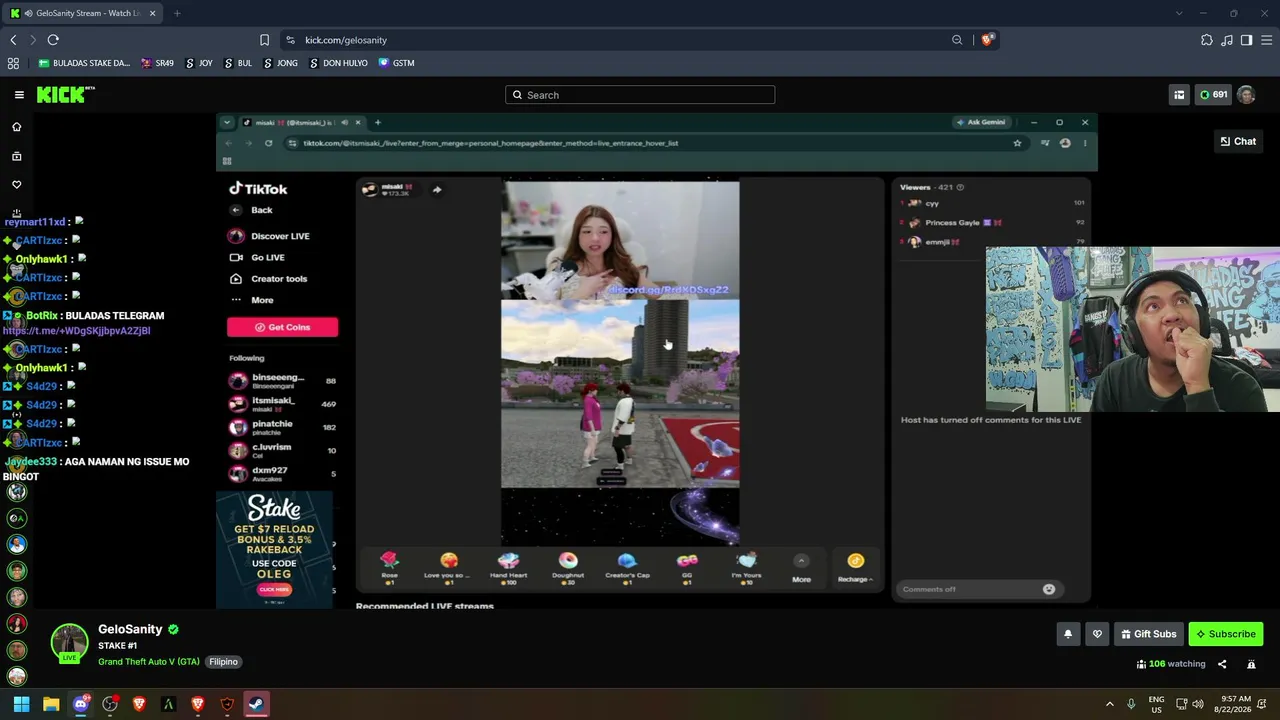Click the zoom magnifier in the address bar
Image resolution: width=1280 pixels, height=720 pixels.
957,40
